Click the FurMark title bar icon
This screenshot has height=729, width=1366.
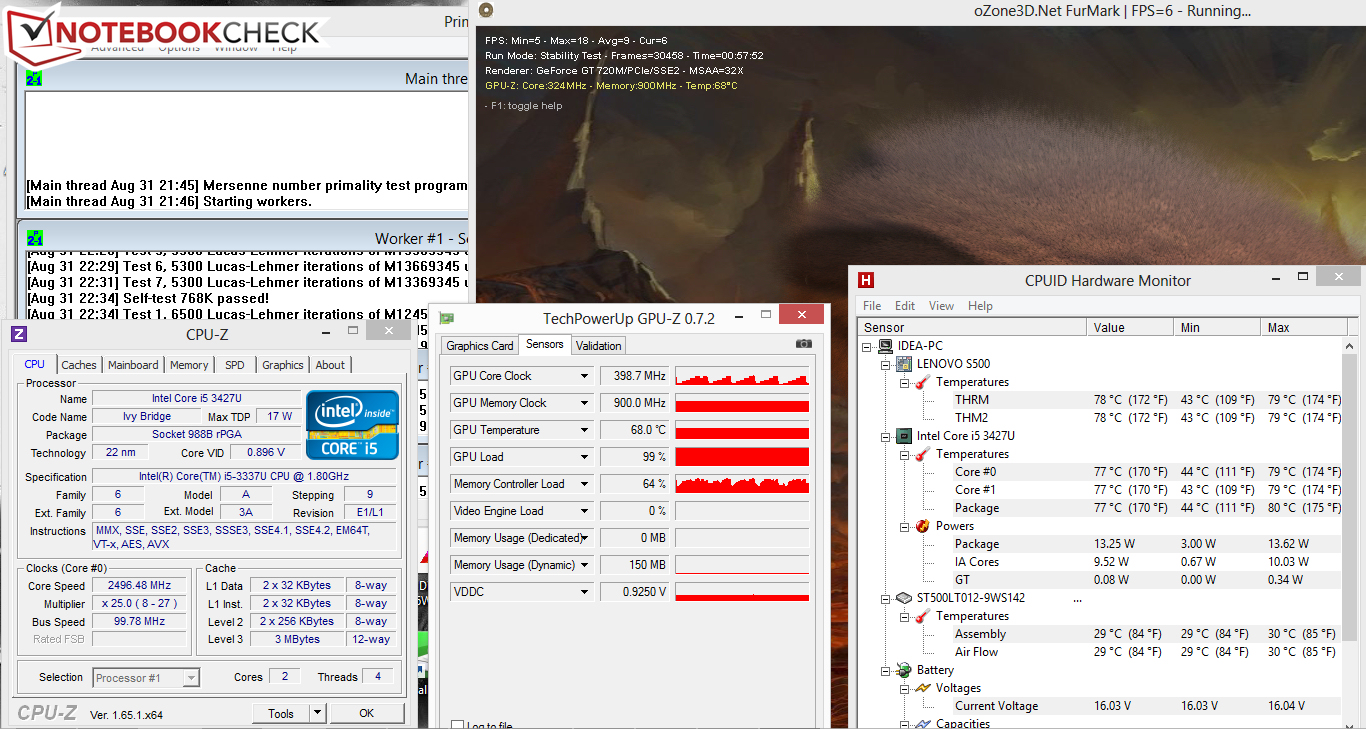click(486, 10)
